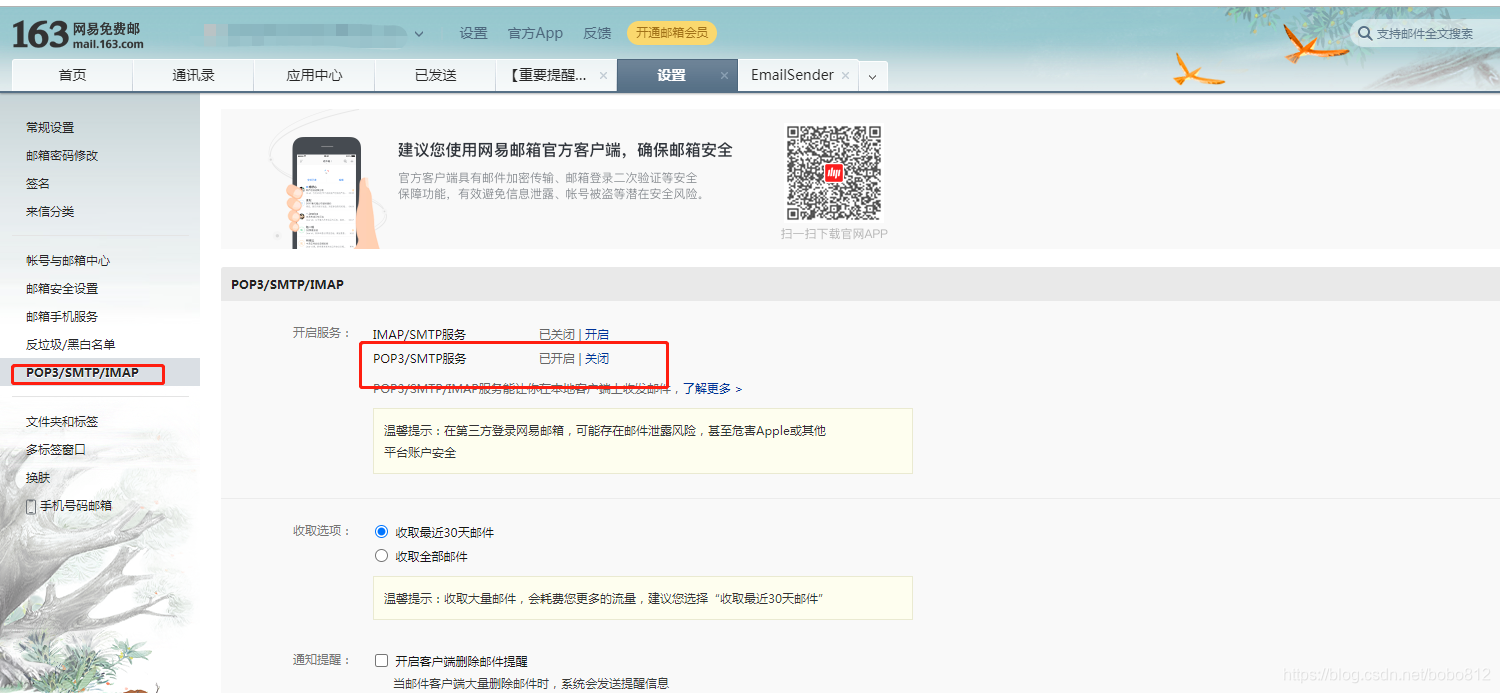Open 签名 settings in the sidebar

click(x=38, y=183)
